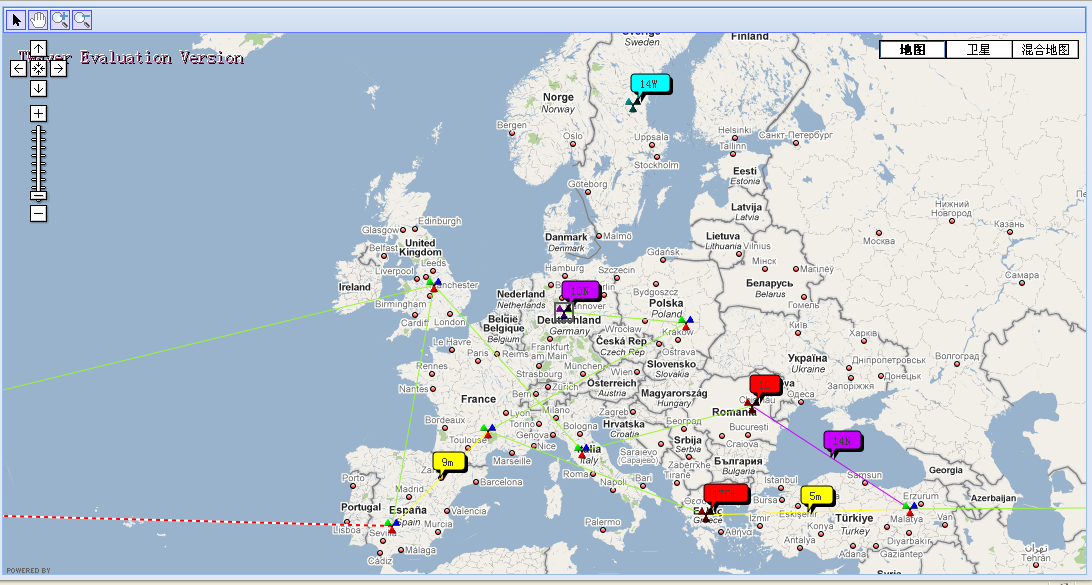Click the Одеса city label
This screenshot has width=1092, height=585.
800,394
